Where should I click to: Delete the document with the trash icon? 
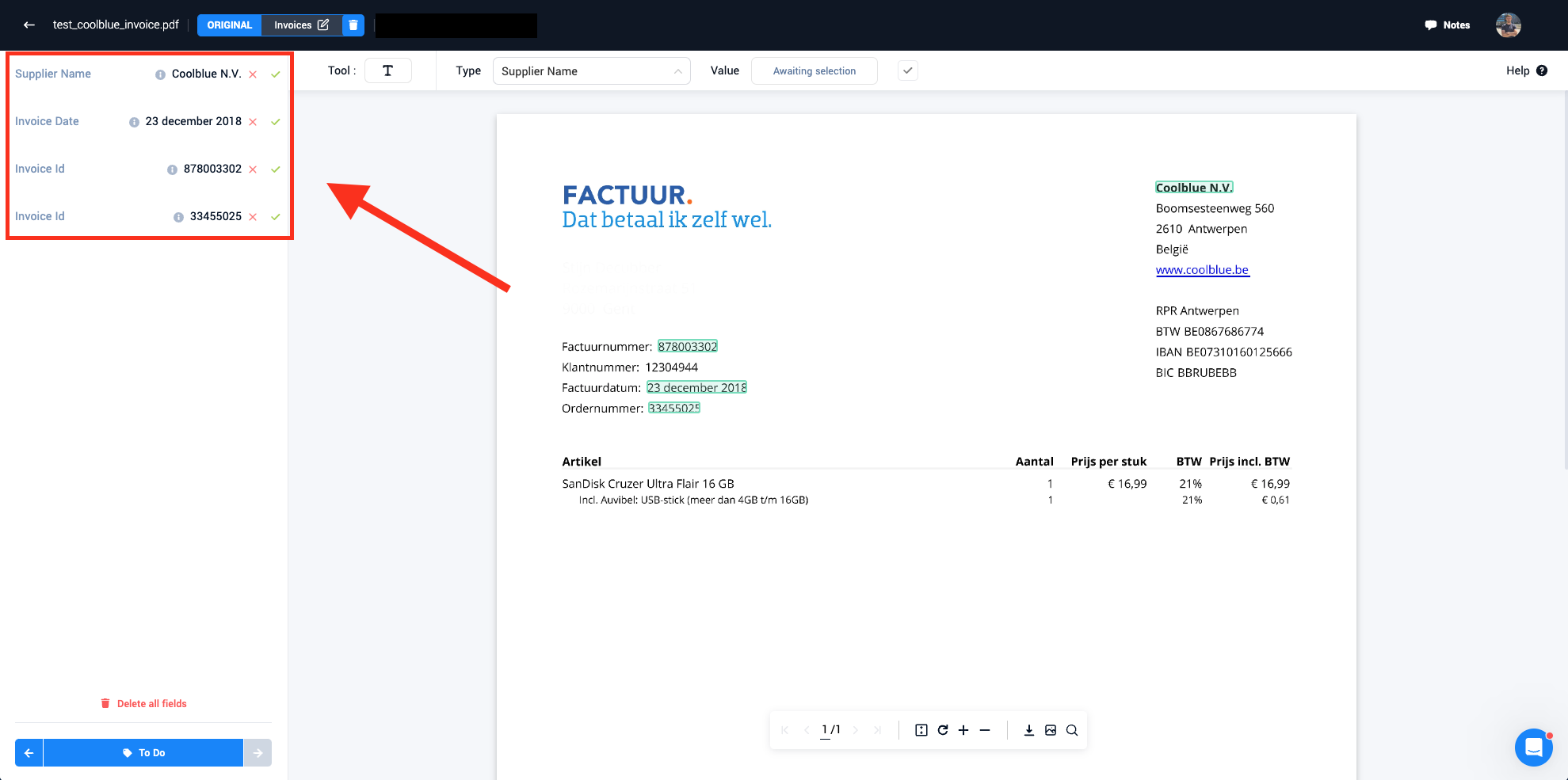click(x=353, y=25)
